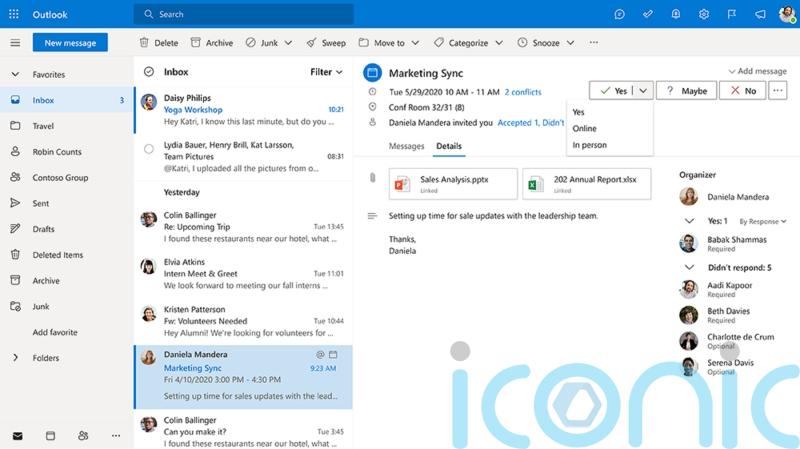Click in the Search box

[243, 14]
